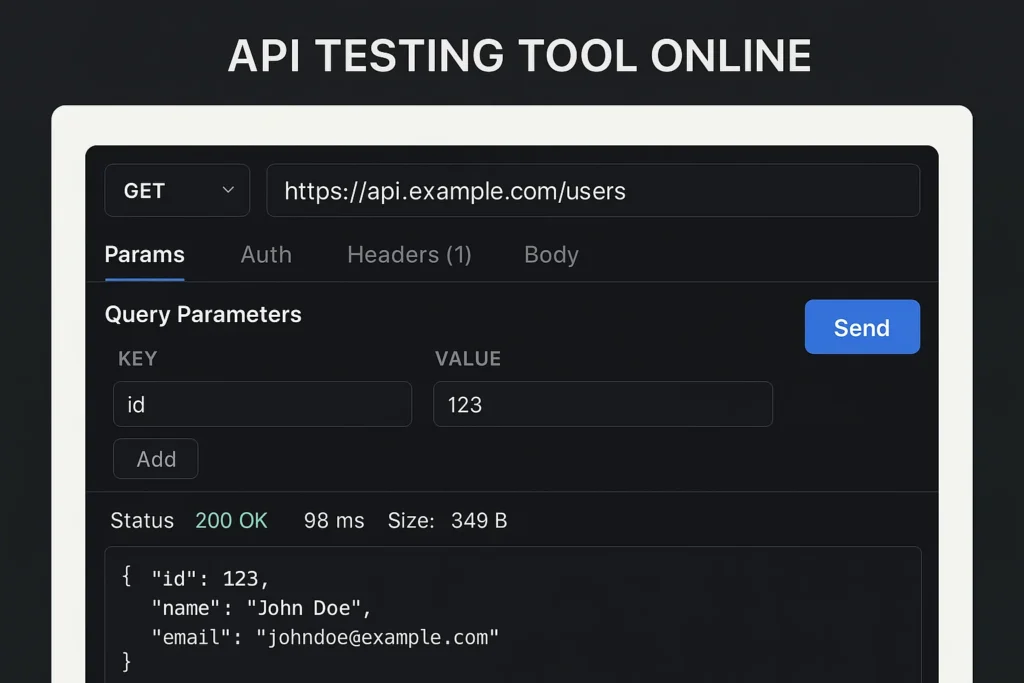Click inside the JSON response area
The width and height of the screenshot is (1024, 683).
click(512, 612)
